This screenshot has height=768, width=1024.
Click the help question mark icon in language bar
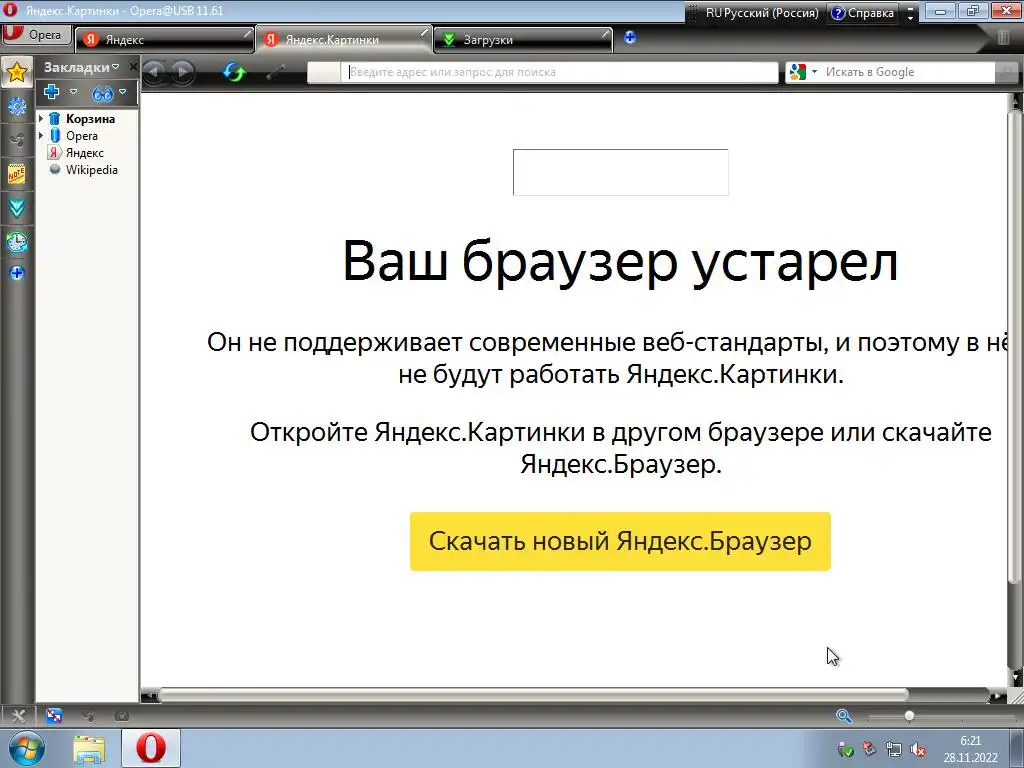click(837, 13)
